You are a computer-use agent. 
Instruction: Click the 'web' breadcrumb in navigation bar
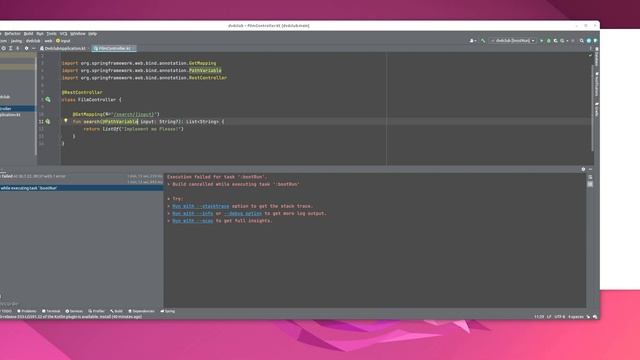(x=48, y=41)
